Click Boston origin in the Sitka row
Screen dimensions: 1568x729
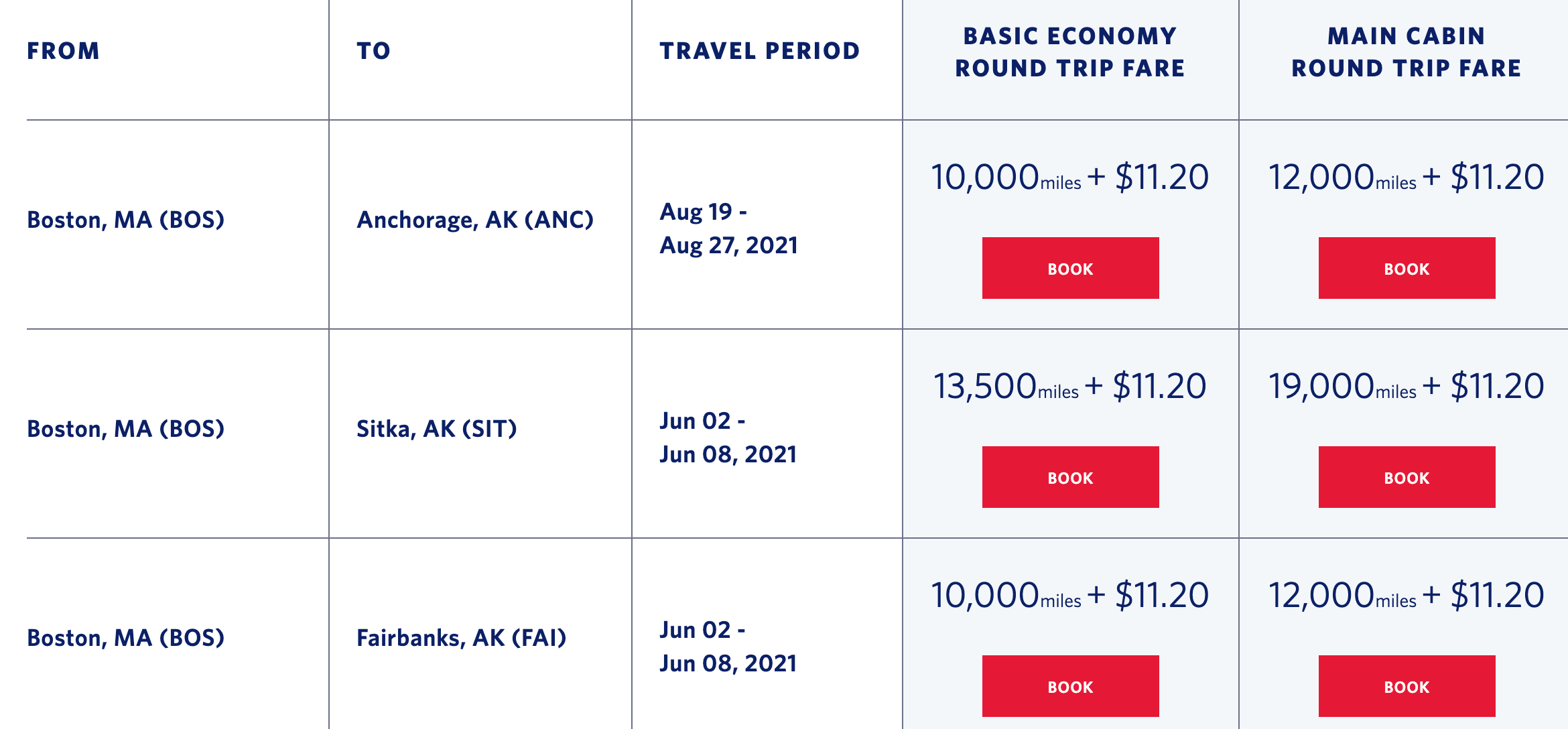tap(125, 429)
